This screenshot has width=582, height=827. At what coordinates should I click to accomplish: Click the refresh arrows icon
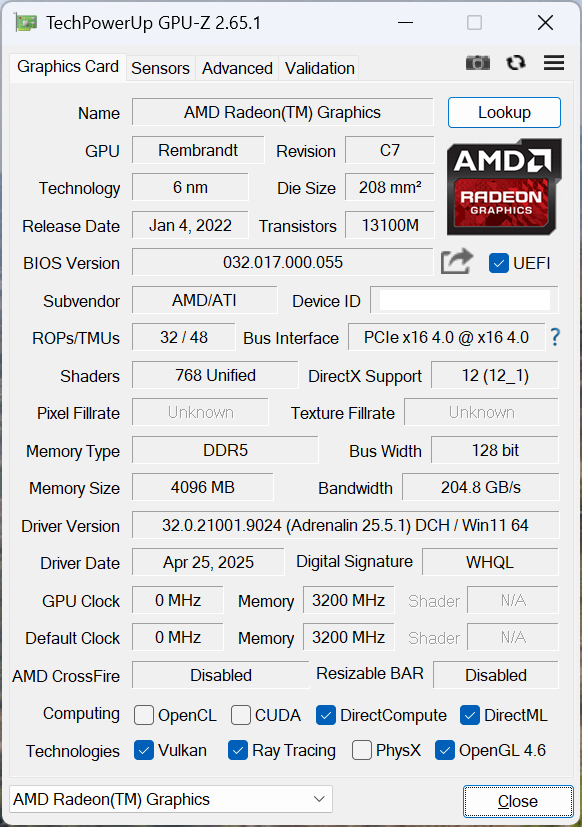(x=516, y=63)
